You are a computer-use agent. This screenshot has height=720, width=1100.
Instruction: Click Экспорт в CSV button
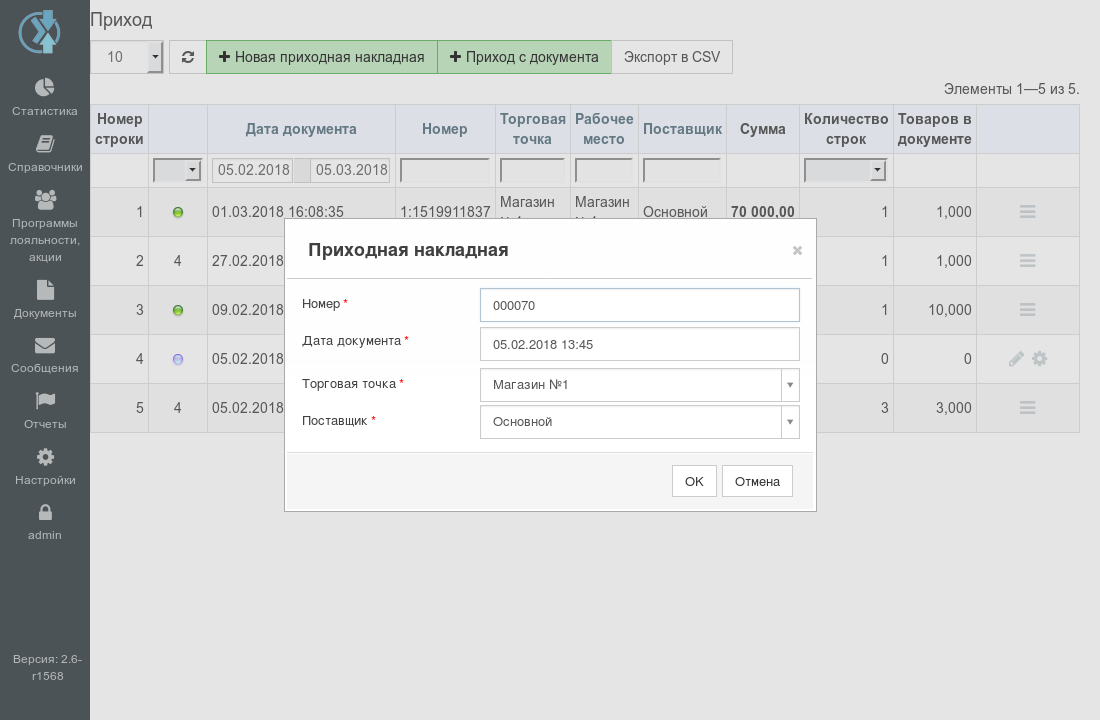click(671, 57)
